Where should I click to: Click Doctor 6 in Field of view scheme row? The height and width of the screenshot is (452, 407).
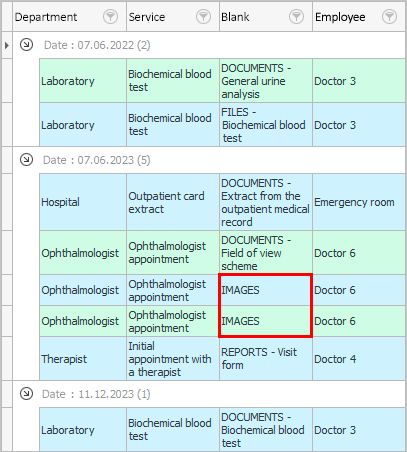coord(359,253)
